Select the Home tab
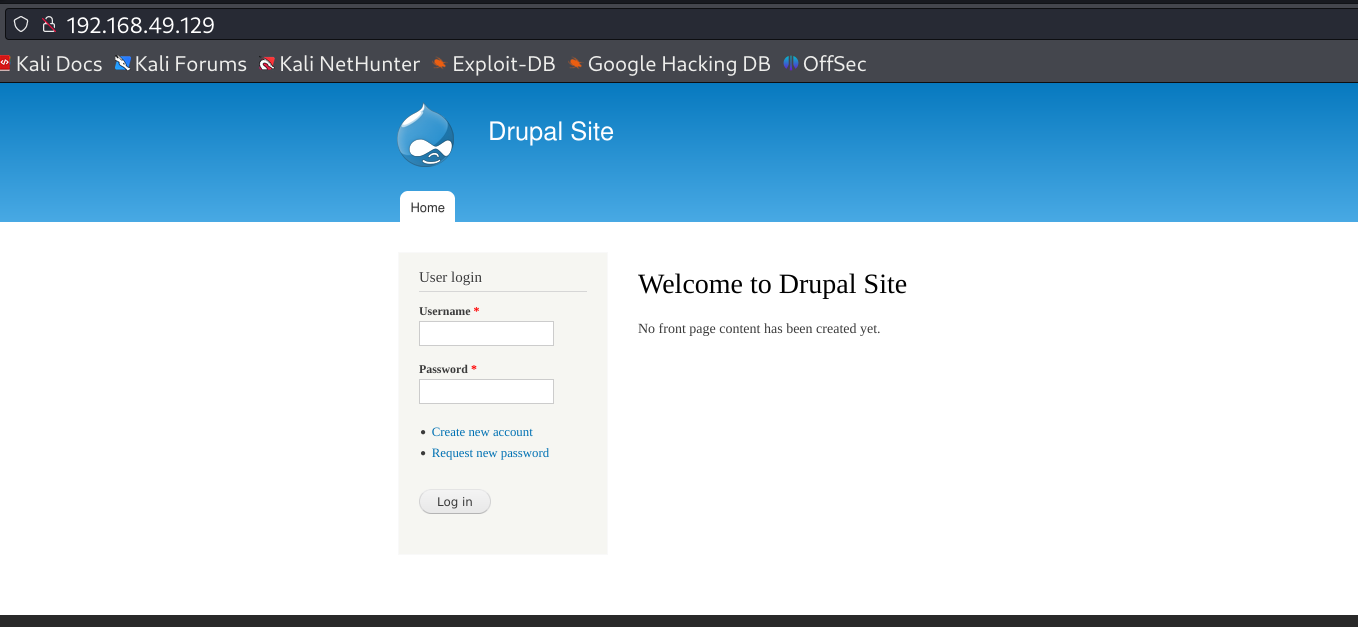Viewport: 1358px width, 627px height. pos(427,208)
